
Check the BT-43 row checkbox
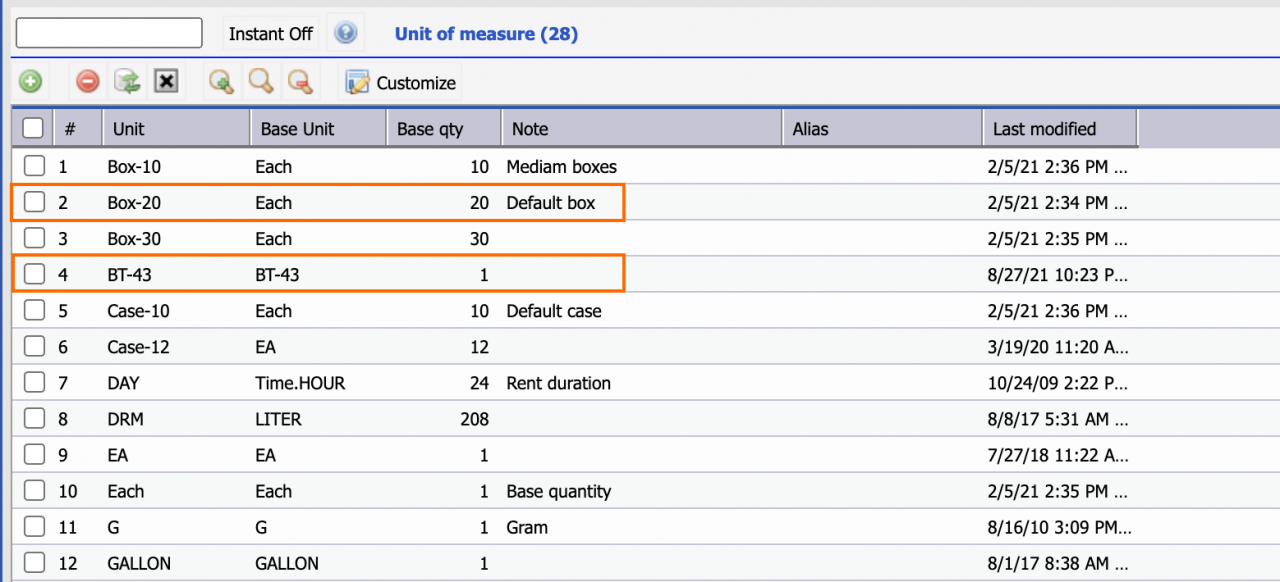pyautogui.click(x=35, y=274)
